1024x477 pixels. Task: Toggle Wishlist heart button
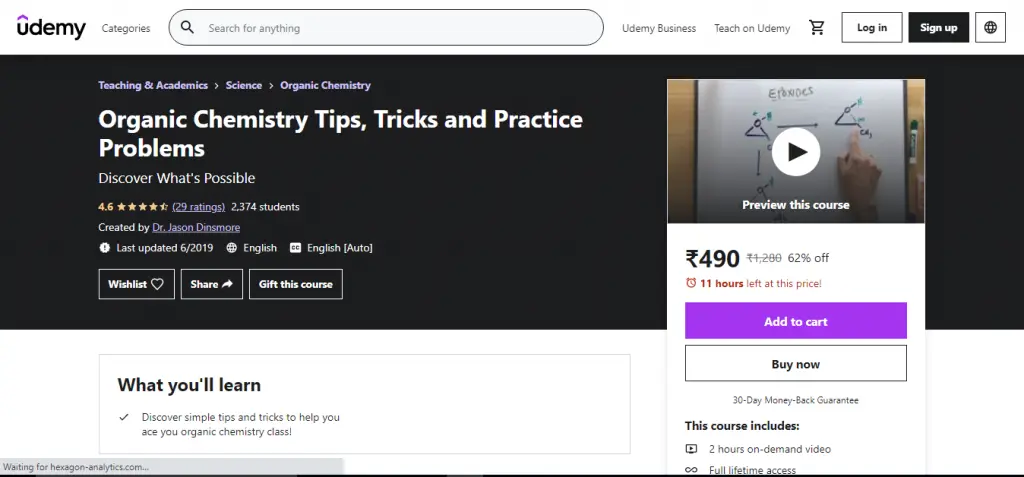click(x=135, y=284)
